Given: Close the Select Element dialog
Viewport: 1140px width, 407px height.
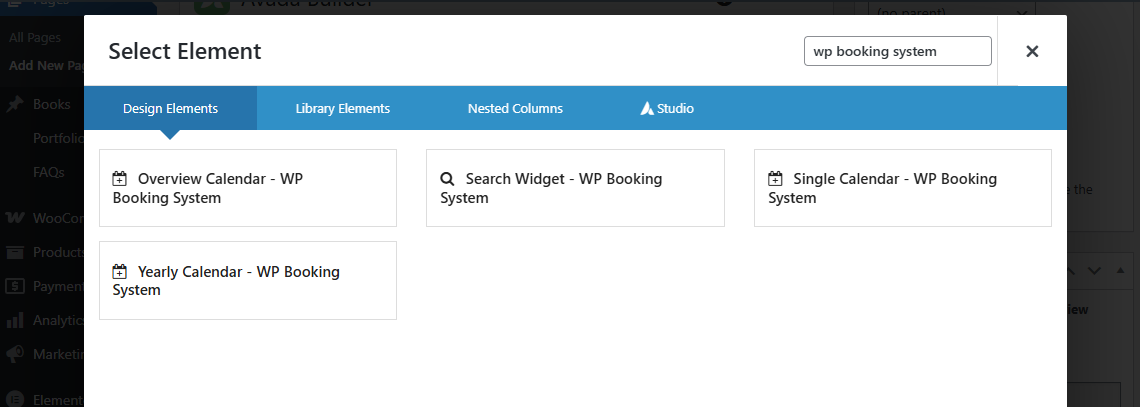Looking at the screenshot, I should coord(1032,51).
